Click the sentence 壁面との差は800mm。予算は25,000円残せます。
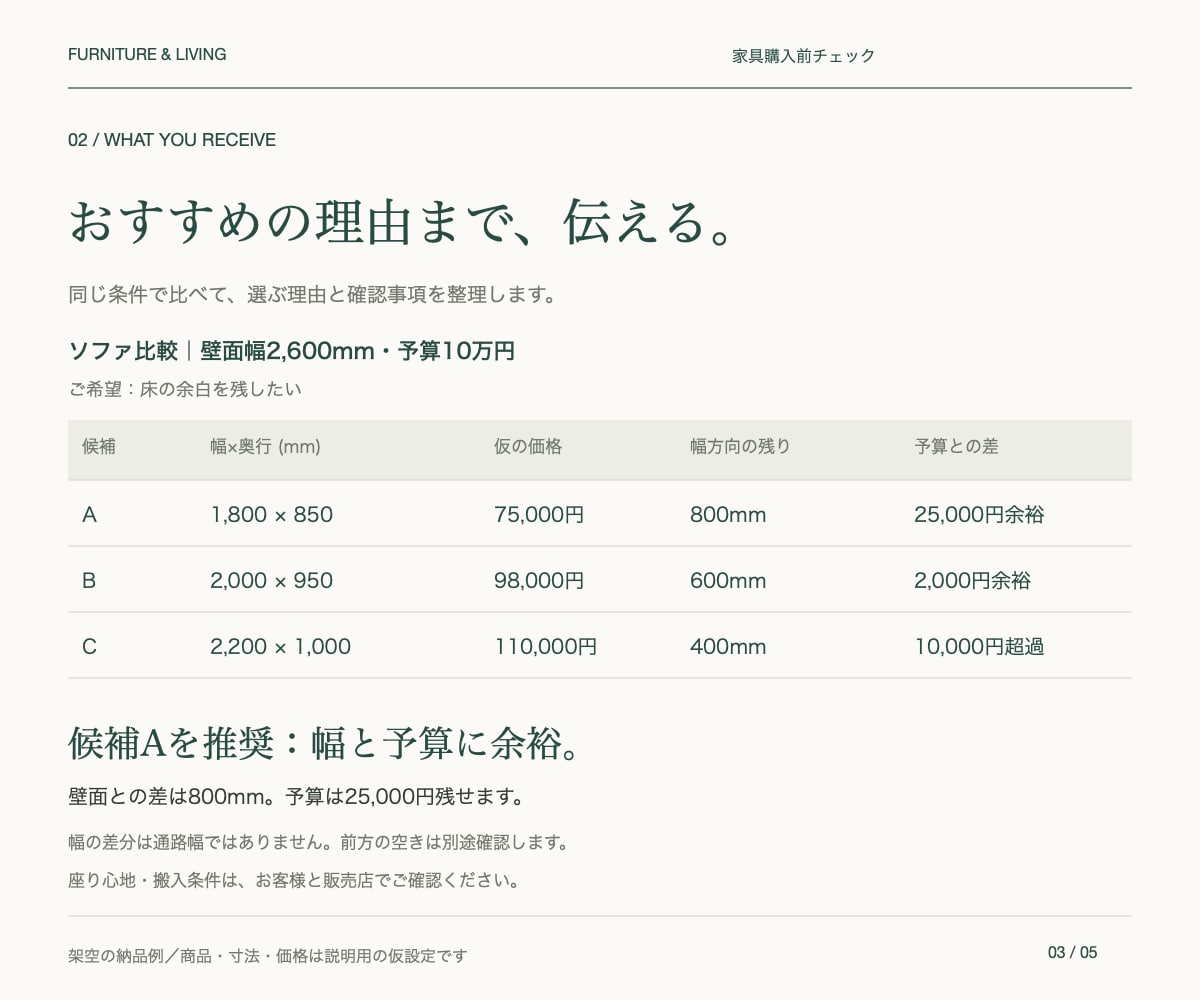The image size is (1200, 1000). tap(296, 797)
